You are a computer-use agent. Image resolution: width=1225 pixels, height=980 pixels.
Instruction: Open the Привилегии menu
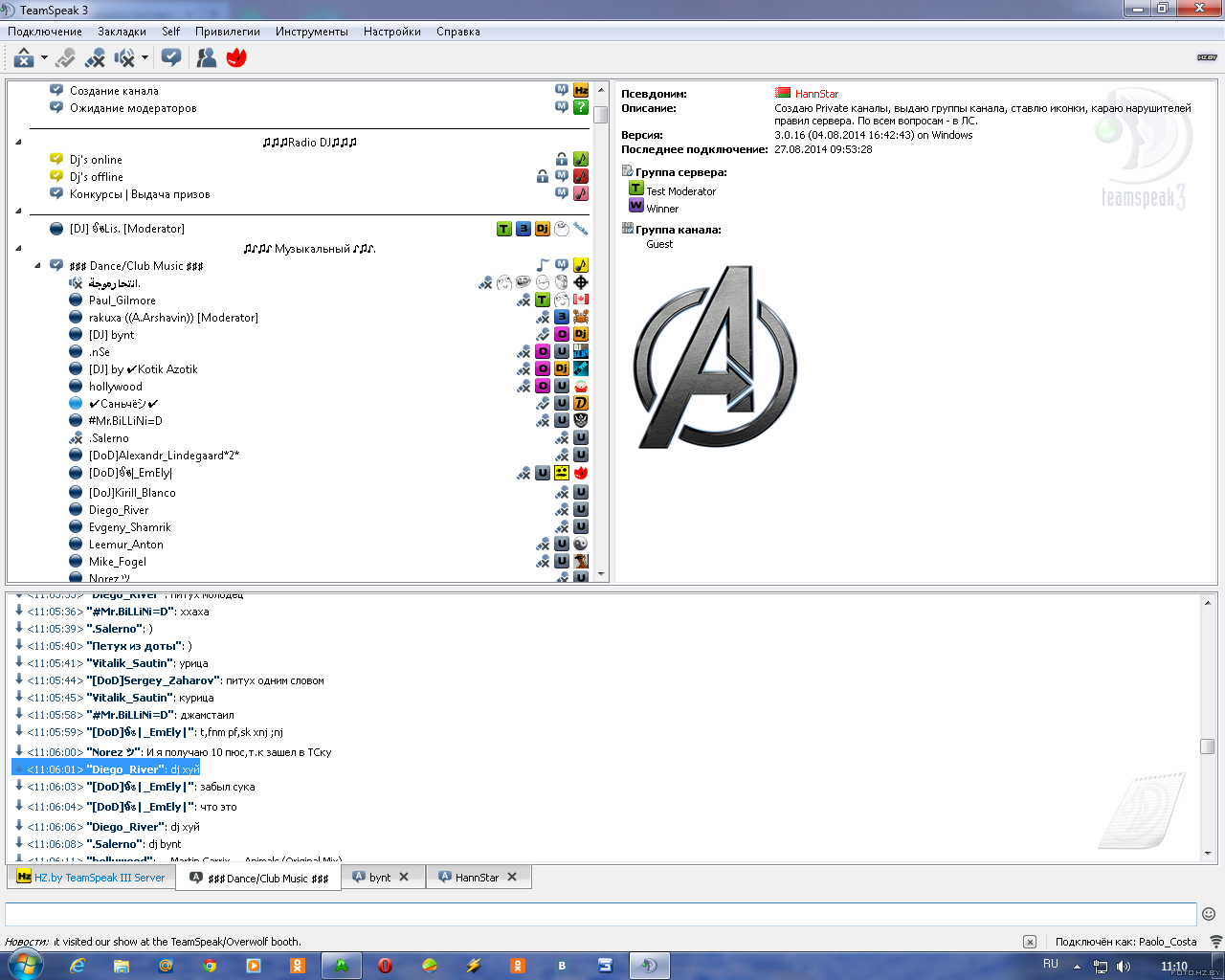pos(228,32)
